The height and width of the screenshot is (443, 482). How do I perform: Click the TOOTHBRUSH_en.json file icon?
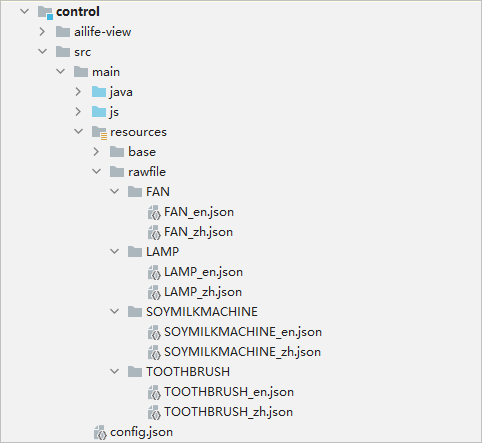[x=154, y=393]
